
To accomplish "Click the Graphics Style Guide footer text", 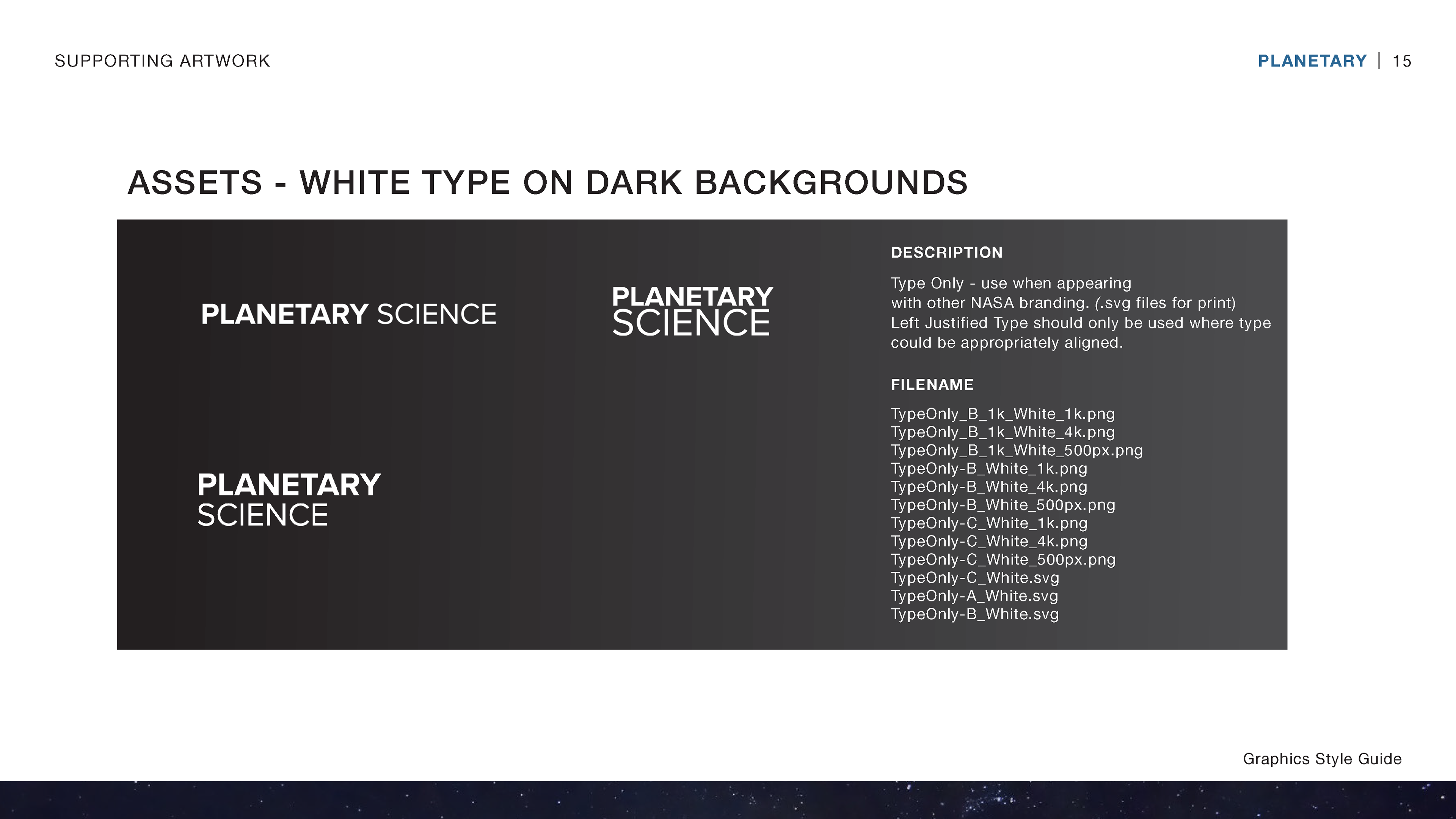I will tap(1322, 759).
